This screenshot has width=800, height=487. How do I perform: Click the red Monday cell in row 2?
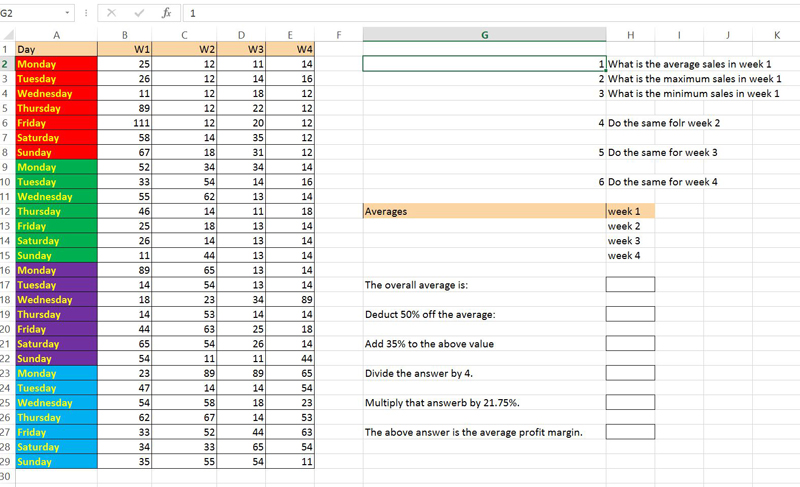click(57, 64)
